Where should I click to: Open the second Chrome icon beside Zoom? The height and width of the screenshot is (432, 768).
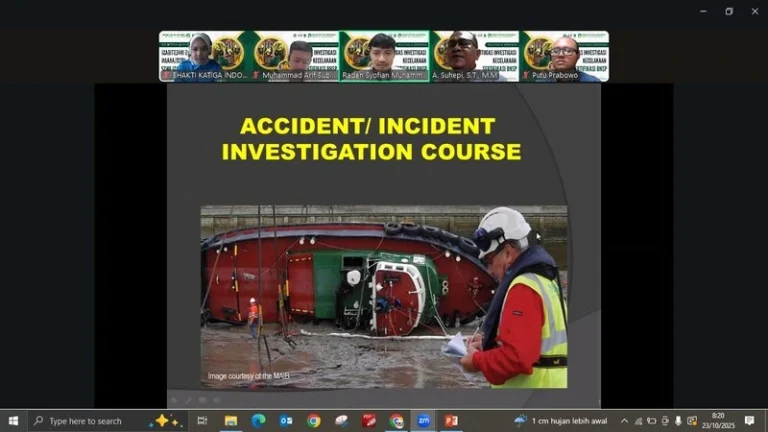[396, 421]
